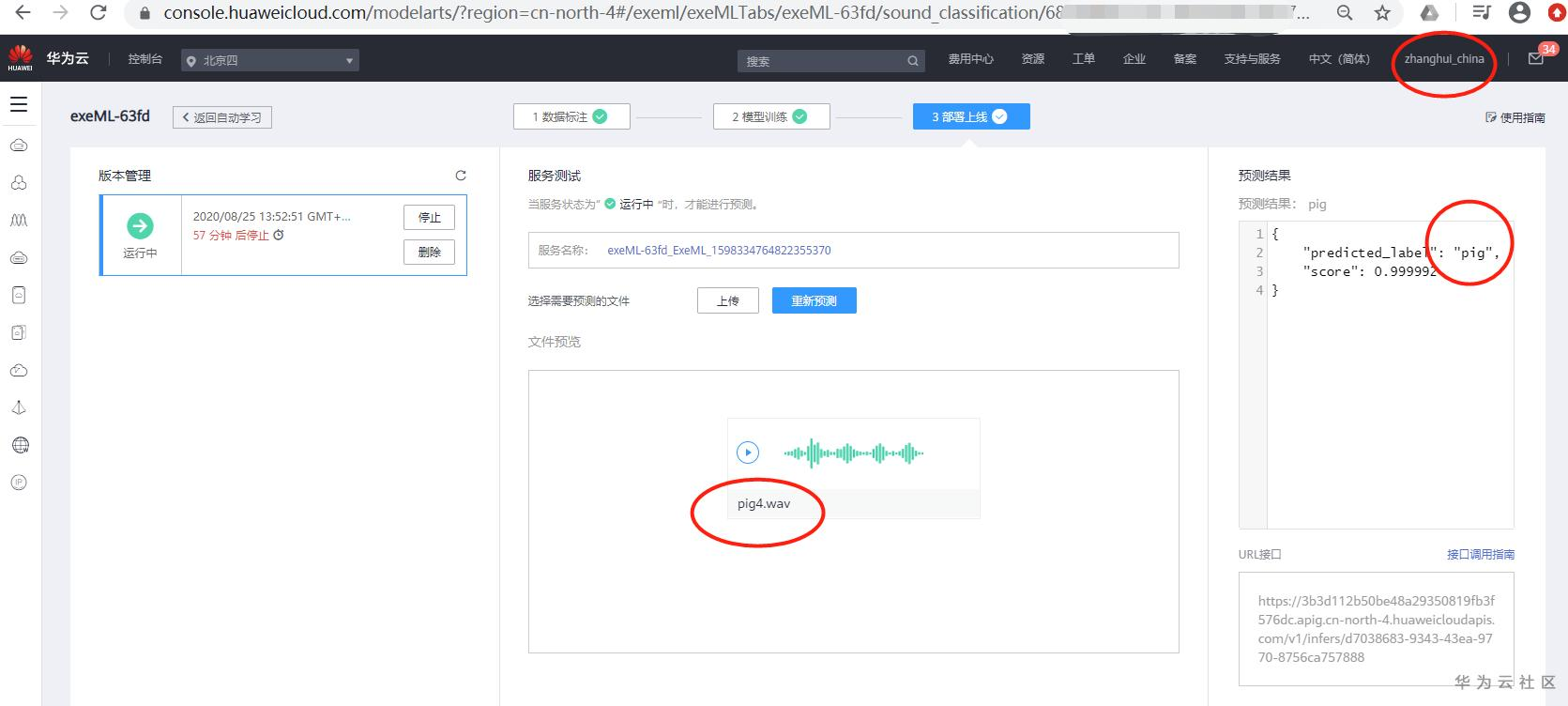Click the pyramid-shaped sidebar icon
Image resolution: width=1568 pixels, height=706 pixels.
click(19, 407)
